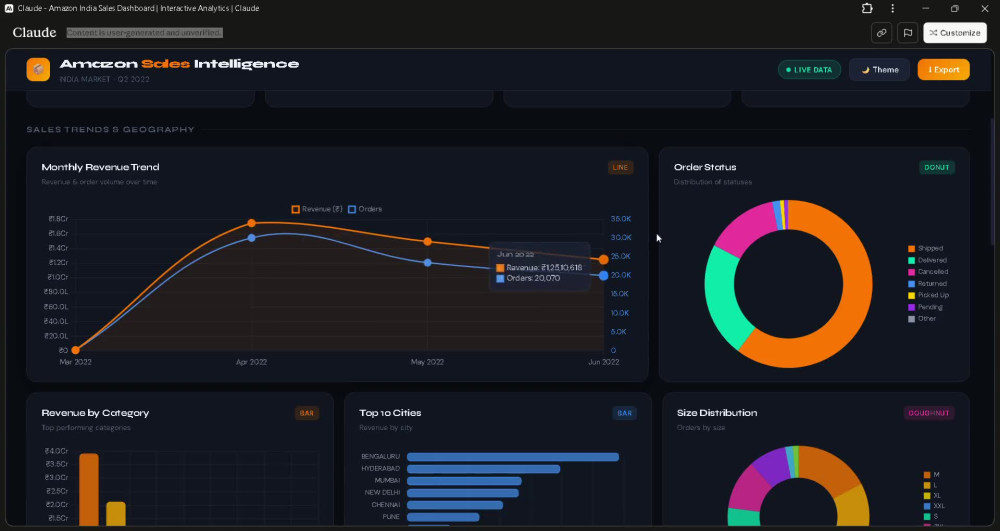This screenshot has height=531, width=1000.
Task: Click the Mar 2022 starting data point
Action: (75, 350)
